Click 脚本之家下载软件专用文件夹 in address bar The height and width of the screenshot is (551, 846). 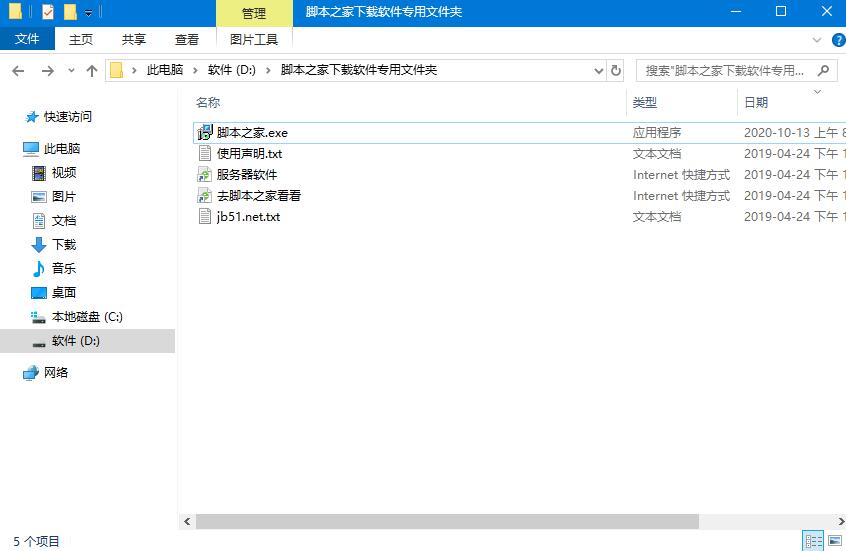click(x=358, y=70)
